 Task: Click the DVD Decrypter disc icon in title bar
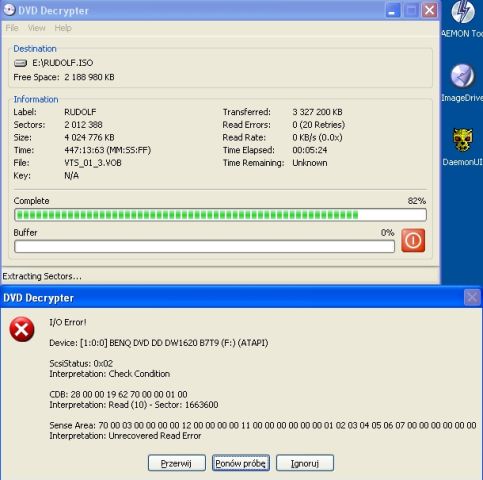click(9, 10)
